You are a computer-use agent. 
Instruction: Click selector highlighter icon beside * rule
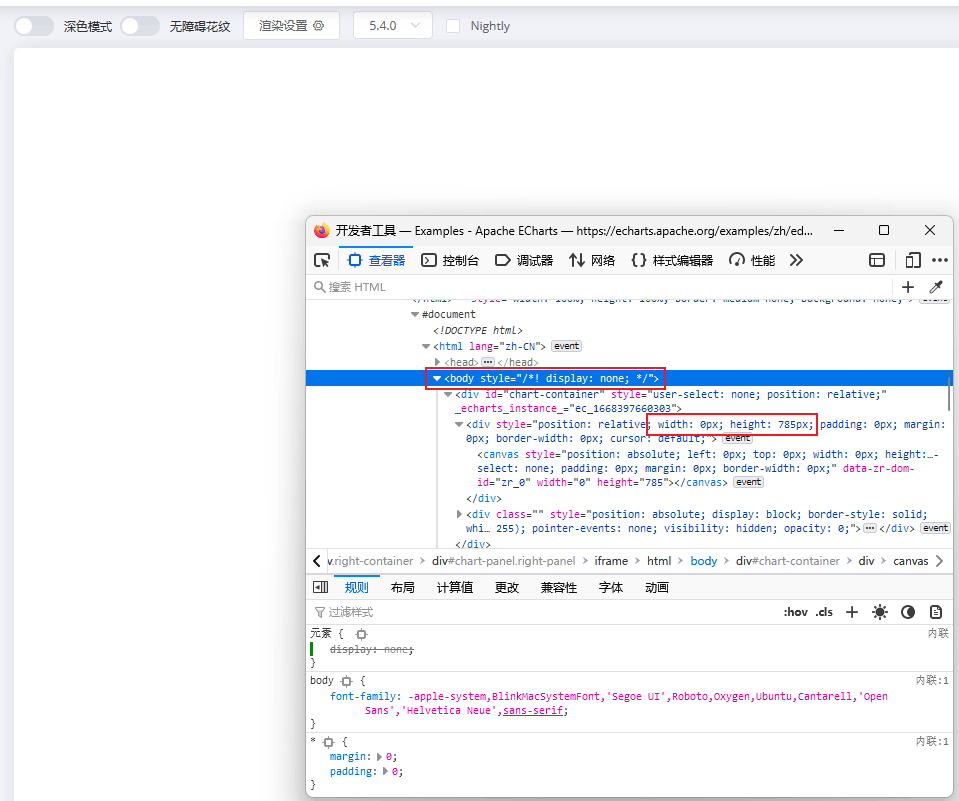click(329, 742)
